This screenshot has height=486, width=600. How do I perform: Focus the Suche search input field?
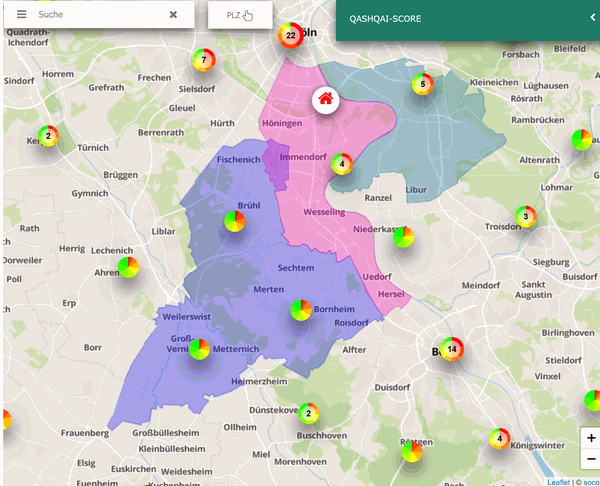(99, 15)
